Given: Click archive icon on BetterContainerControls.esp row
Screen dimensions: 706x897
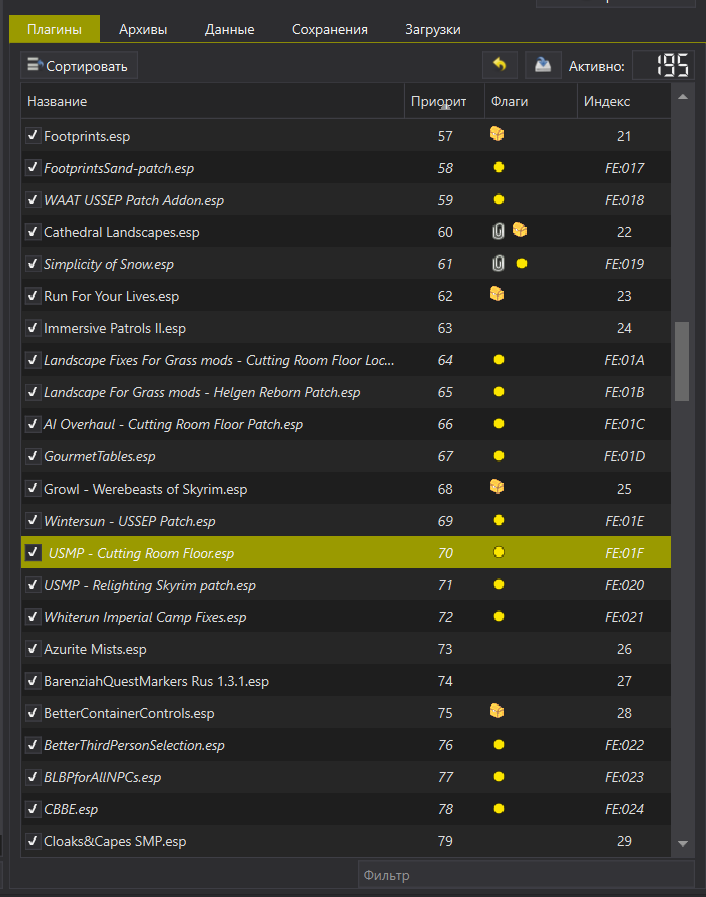Looking at the screenshot, I should (x=497, y=711).
